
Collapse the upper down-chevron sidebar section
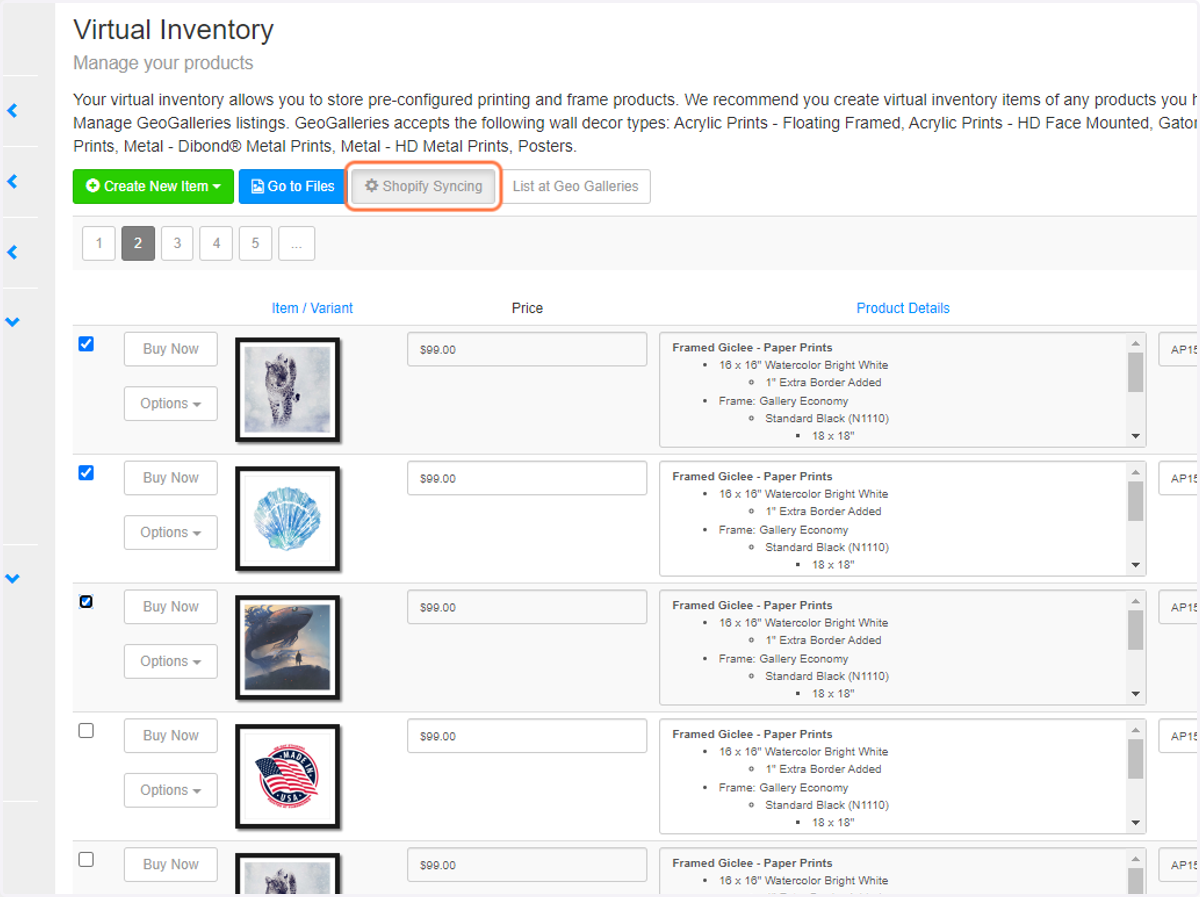click(13, 322)
